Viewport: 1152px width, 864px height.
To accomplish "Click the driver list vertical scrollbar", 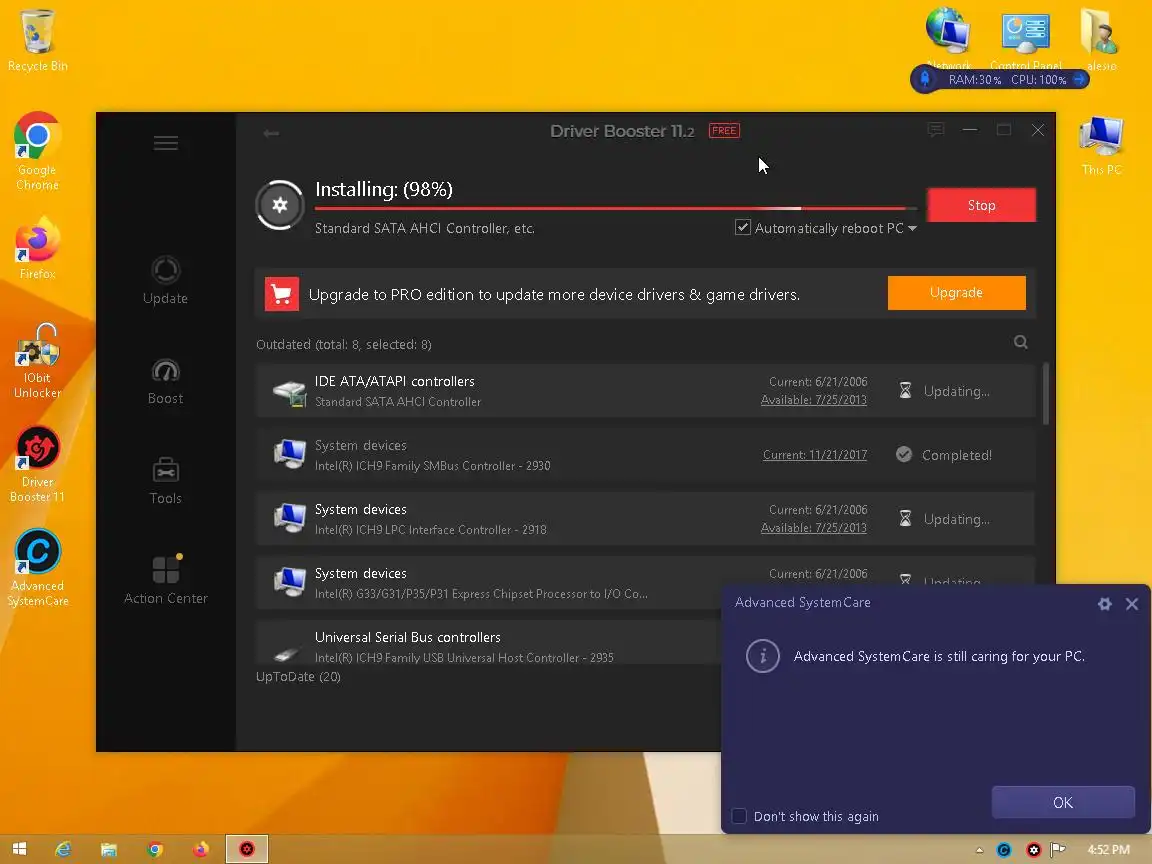I will [x=1045, y=393].
